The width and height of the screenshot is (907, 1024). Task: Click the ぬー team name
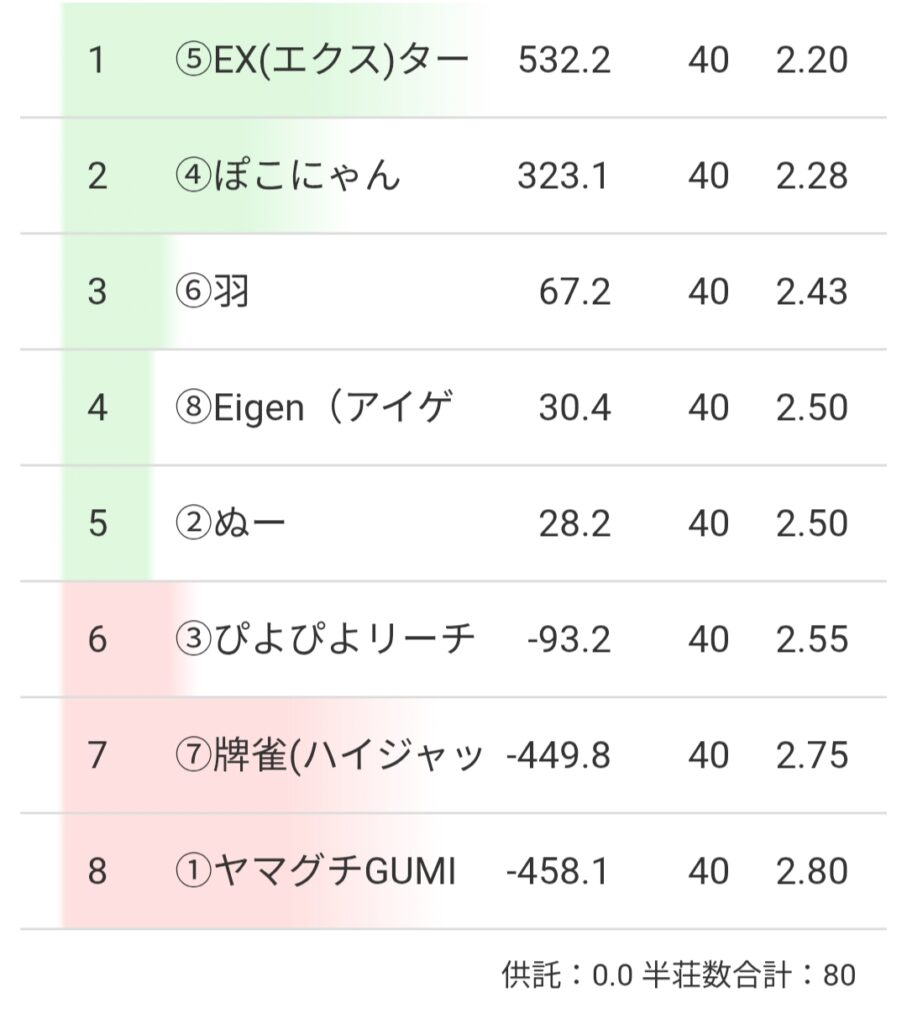point(230,524)
